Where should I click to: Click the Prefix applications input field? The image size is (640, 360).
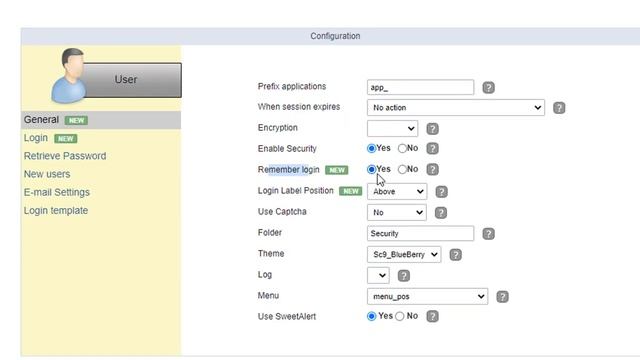click(420, 87)
